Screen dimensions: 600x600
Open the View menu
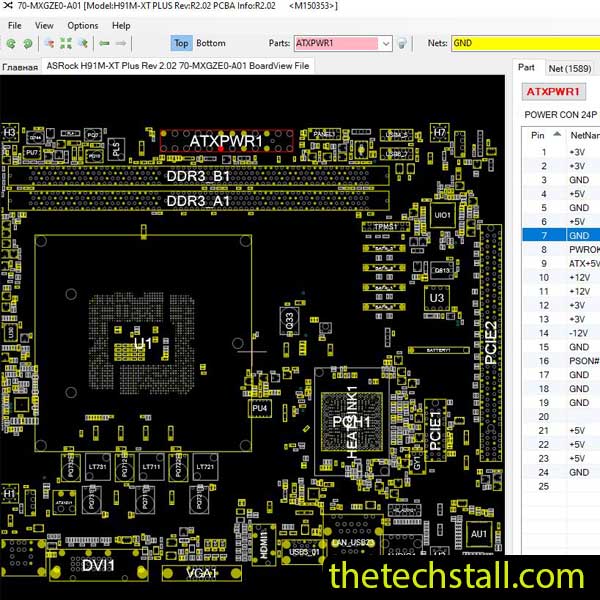click(44, 26)
